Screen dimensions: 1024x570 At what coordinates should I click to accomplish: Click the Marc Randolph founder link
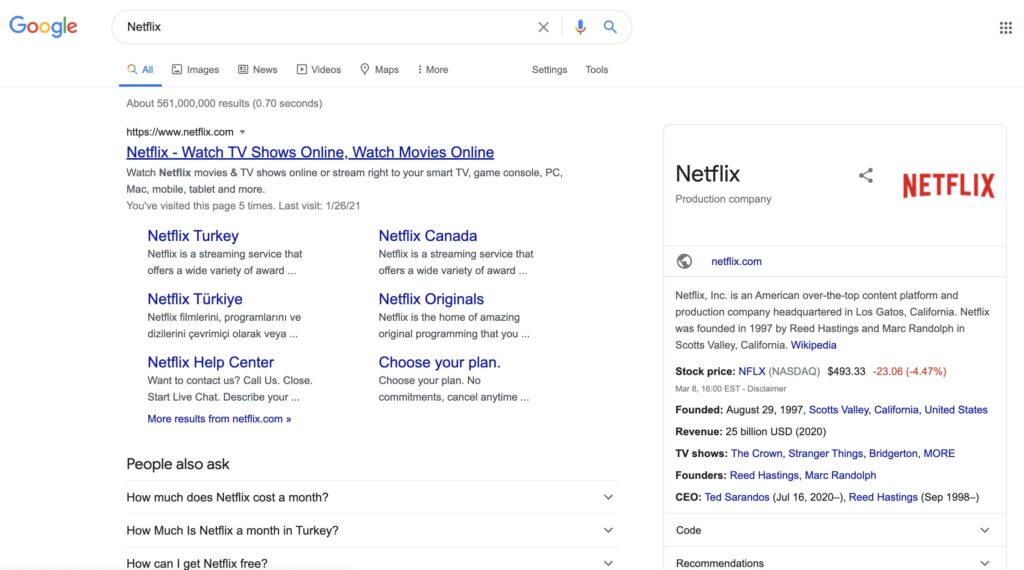pyautogui.click(x=840, y=475)
